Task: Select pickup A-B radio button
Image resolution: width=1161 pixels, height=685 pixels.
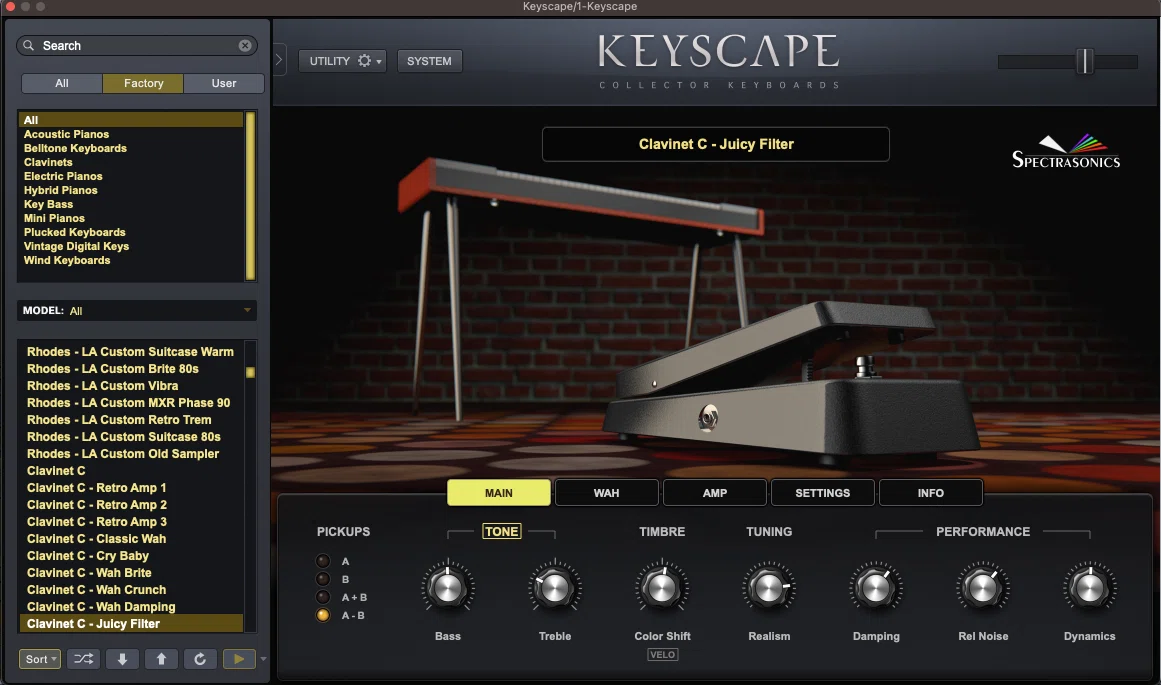Action: 323,615
